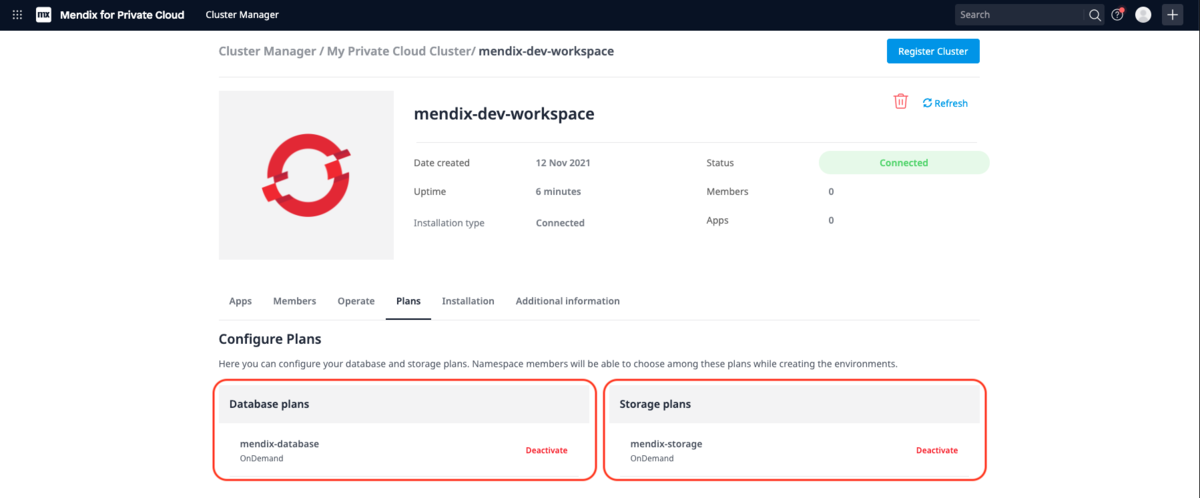Open Cluster Manager in top navigation
This screenshot has height=498, width=1200.
[242, 15]
